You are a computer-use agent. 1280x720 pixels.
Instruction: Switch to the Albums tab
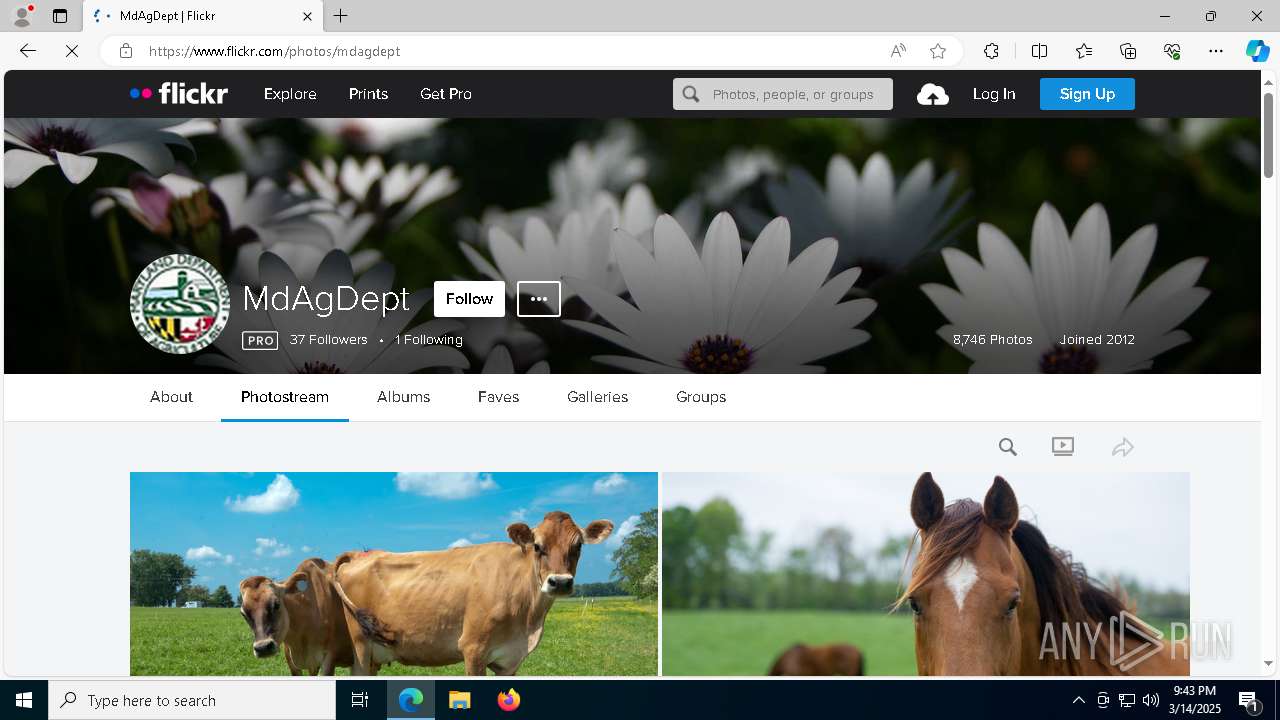tap(404, 397)
